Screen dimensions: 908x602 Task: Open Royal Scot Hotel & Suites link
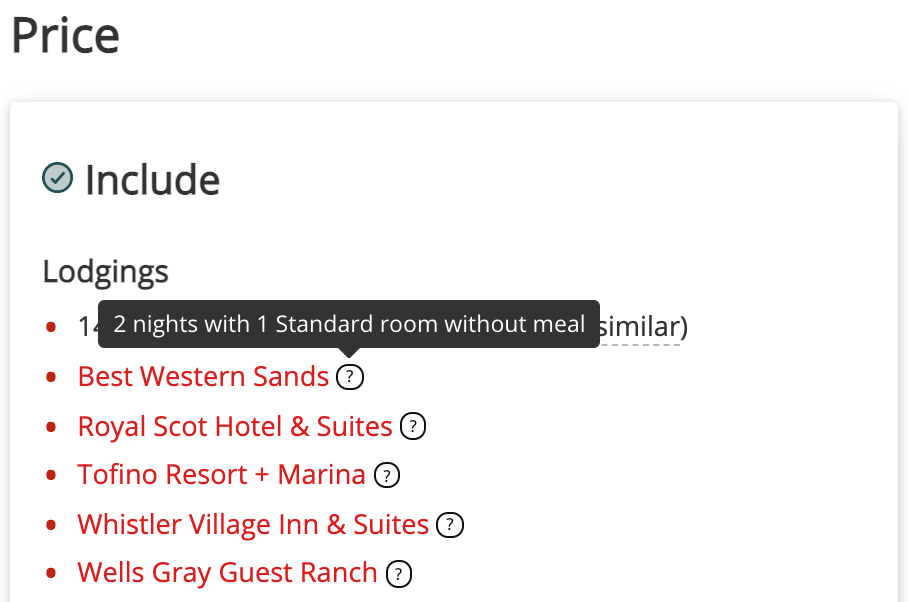pos(235,427)
